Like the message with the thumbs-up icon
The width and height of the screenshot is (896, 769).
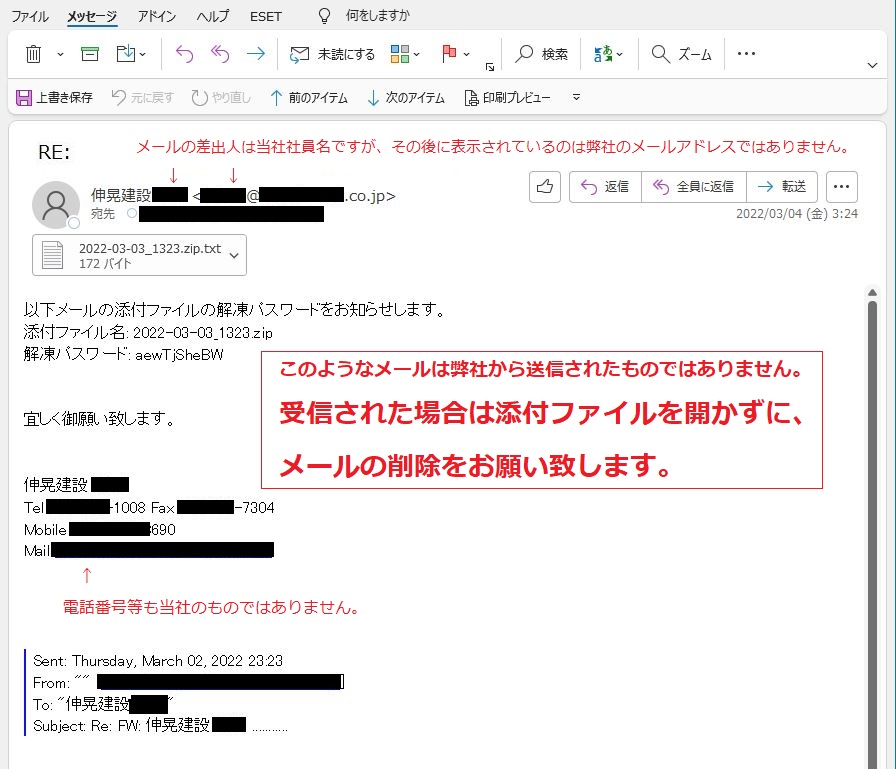pyautogui.click(x=544, y=187)
